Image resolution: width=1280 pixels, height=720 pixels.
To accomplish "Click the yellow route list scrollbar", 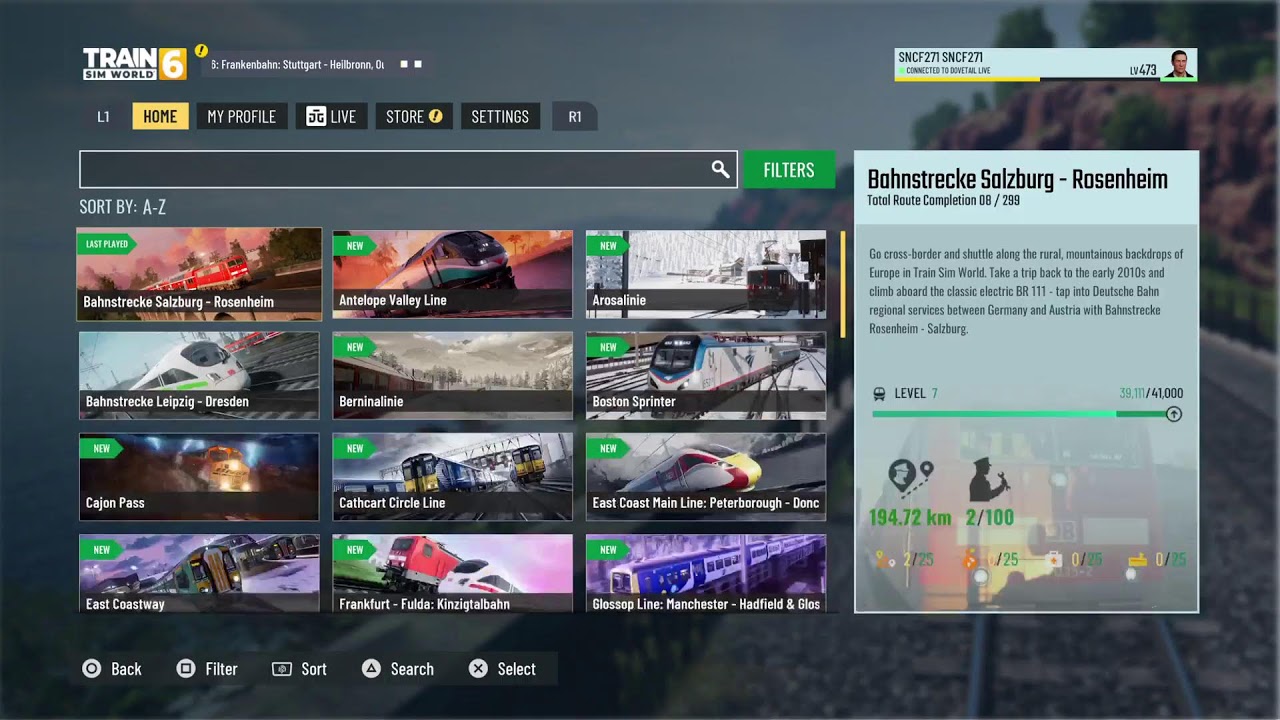I will coord(843,284).
